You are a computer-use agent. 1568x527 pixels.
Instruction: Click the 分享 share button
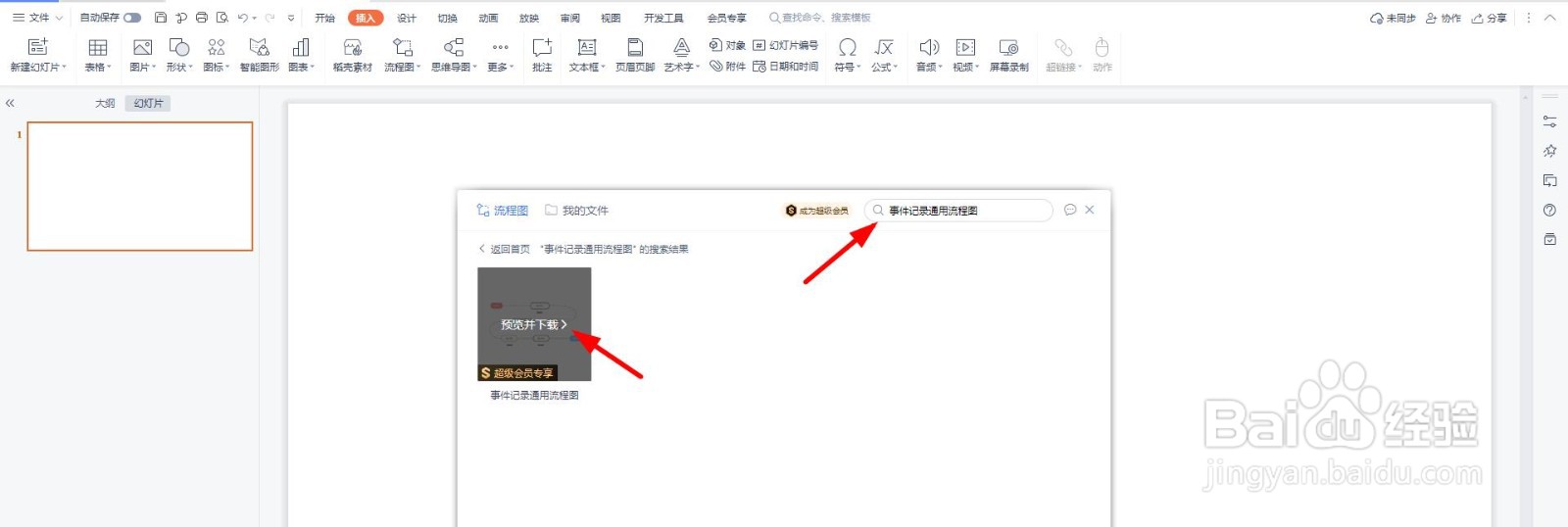click(x=1489, y=18)
